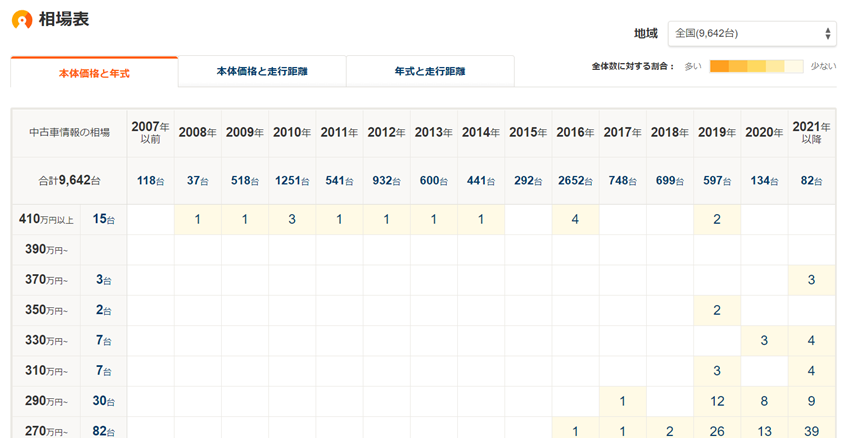Screen dimensions: 850x438
Task: Switch to the 本体価格と走行距離 tab
Action: click(x=262, y=72)
